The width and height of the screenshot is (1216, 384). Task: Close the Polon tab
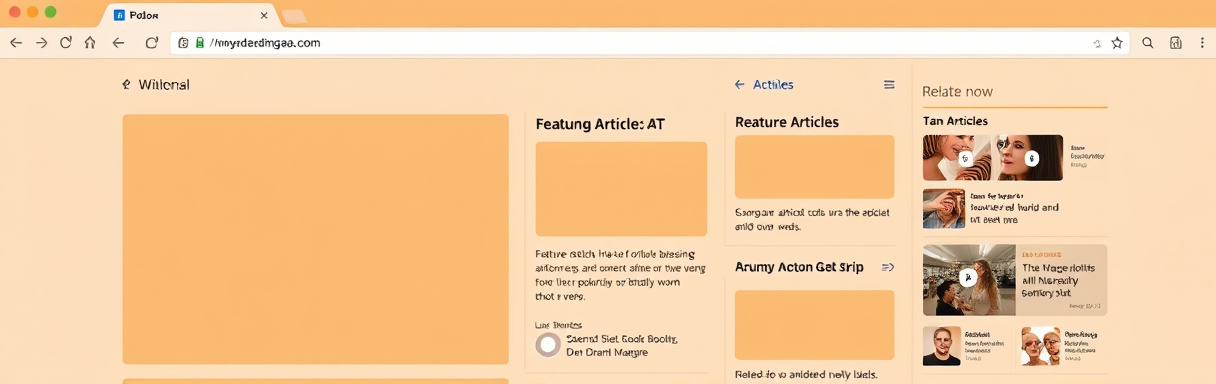pyautogui.click(x=264, y=16)
